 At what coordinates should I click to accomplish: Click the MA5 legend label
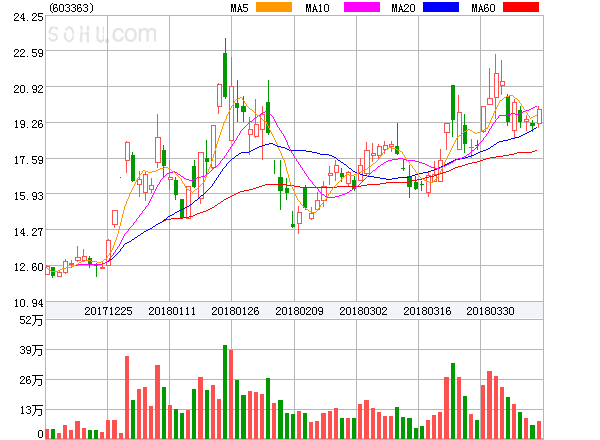(240, 8)
